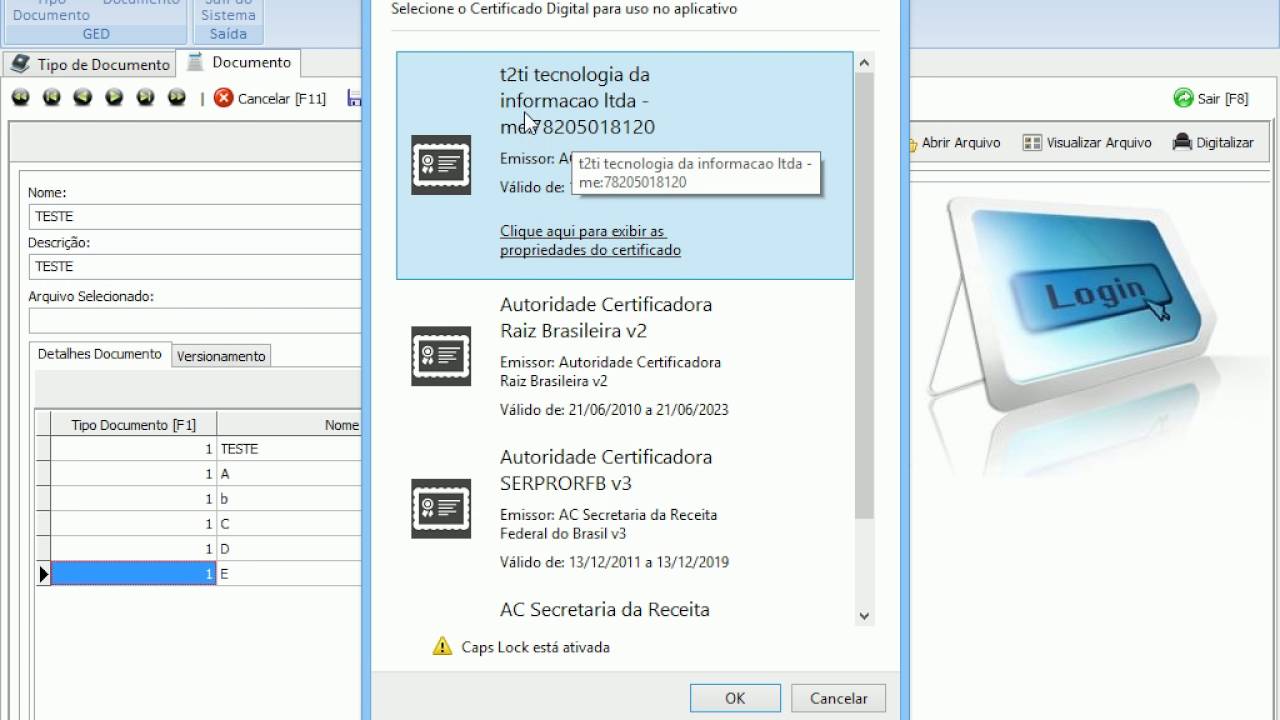Click the current-row arrow indicator beside row E
This screenshot has height=720, width=1280.
click(x=43, y=574)
